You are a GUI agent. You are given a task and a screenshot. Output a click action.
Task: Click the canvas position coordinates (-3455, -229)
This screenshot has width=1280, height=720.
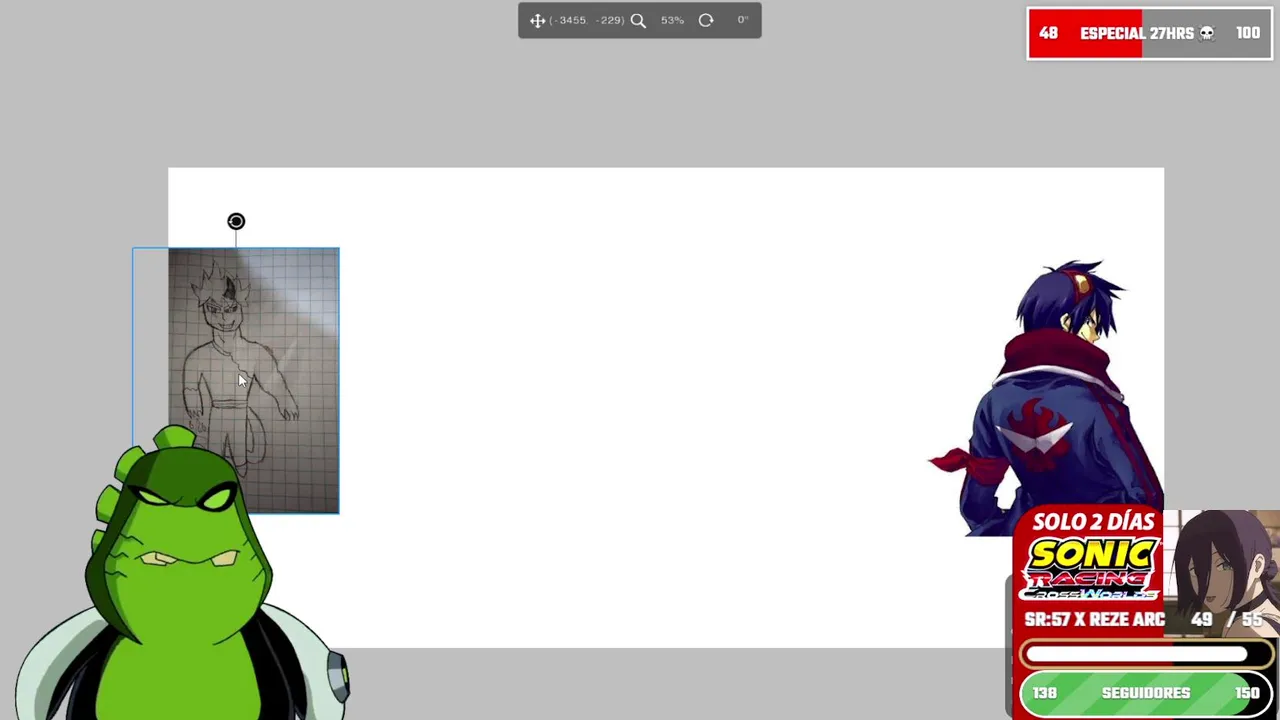click(587, 20)
